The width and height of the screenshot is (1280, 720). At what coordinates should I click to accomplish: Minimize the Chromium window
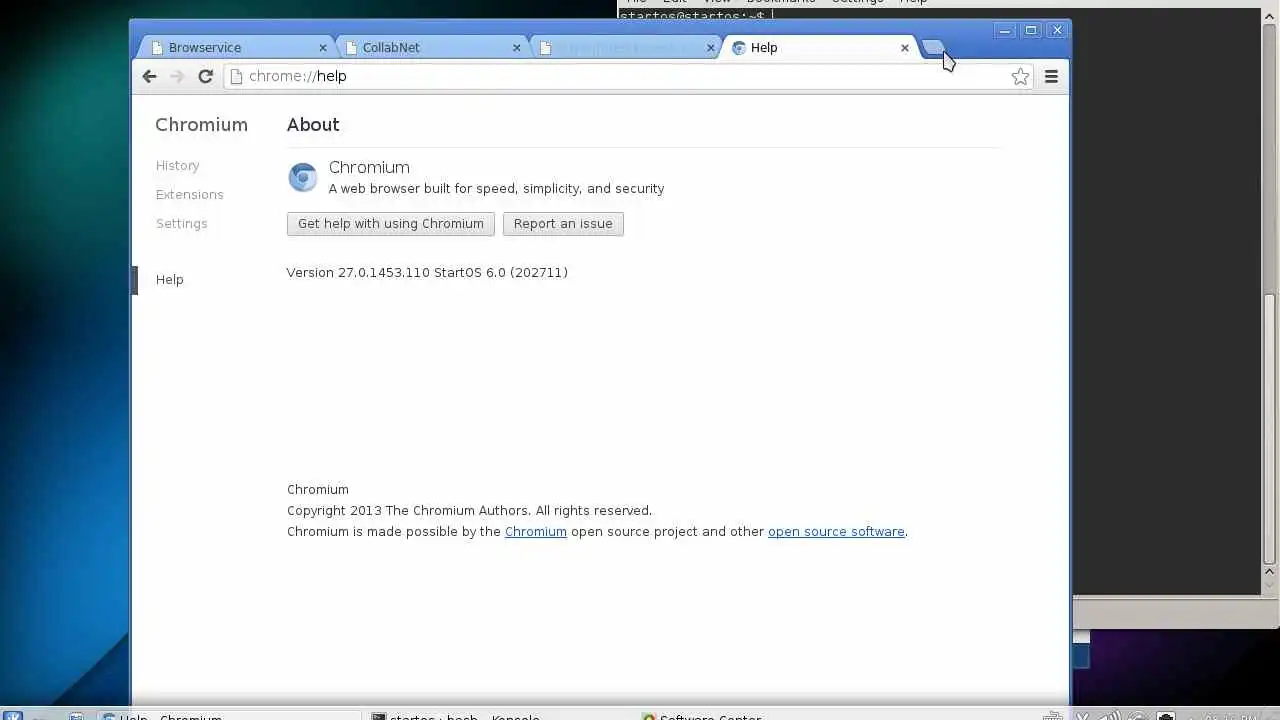(x=1006, y=30)
